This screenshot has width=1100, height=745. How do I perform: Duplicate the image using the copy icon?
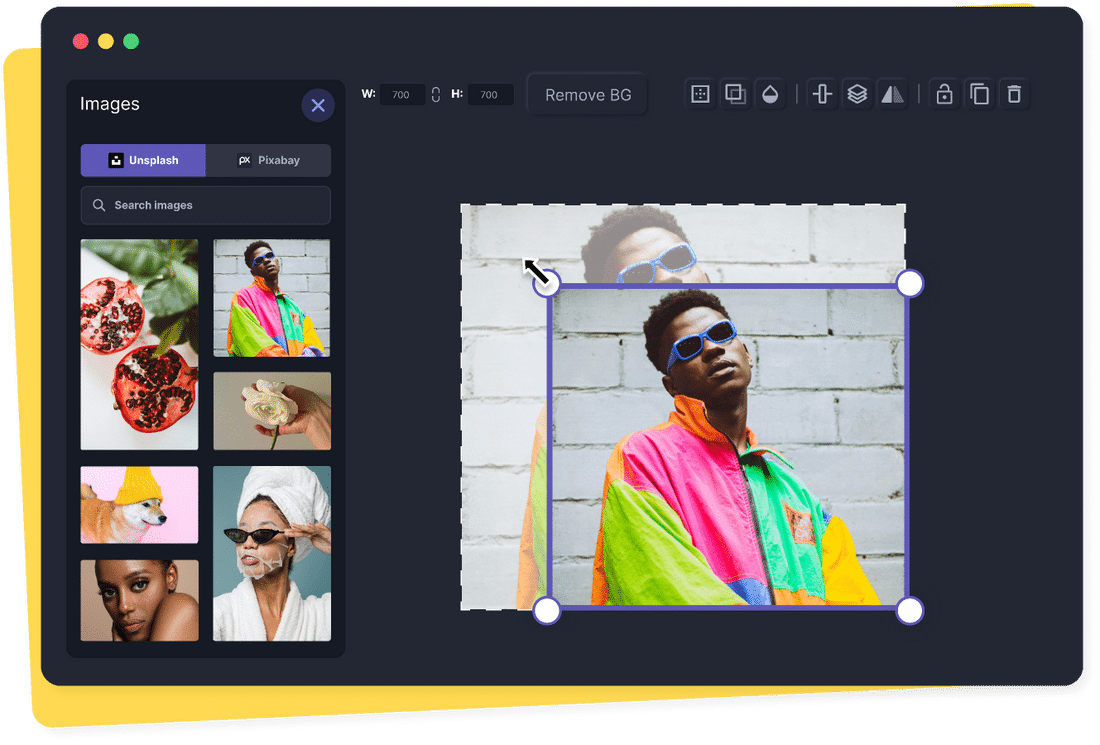click(979, 93)
